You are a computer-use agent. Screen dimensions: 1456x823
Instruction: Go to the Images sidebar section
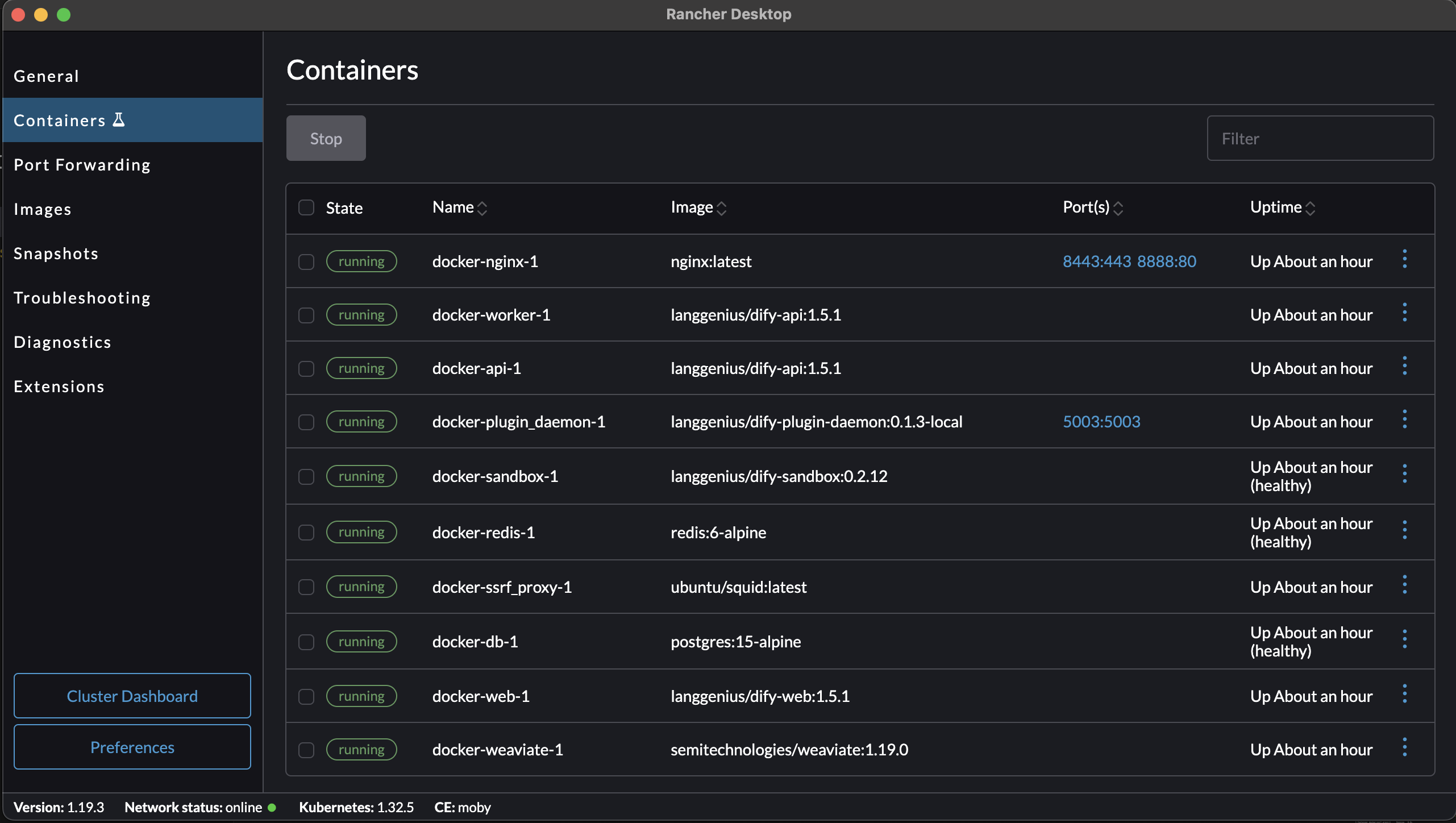[43, 209]
